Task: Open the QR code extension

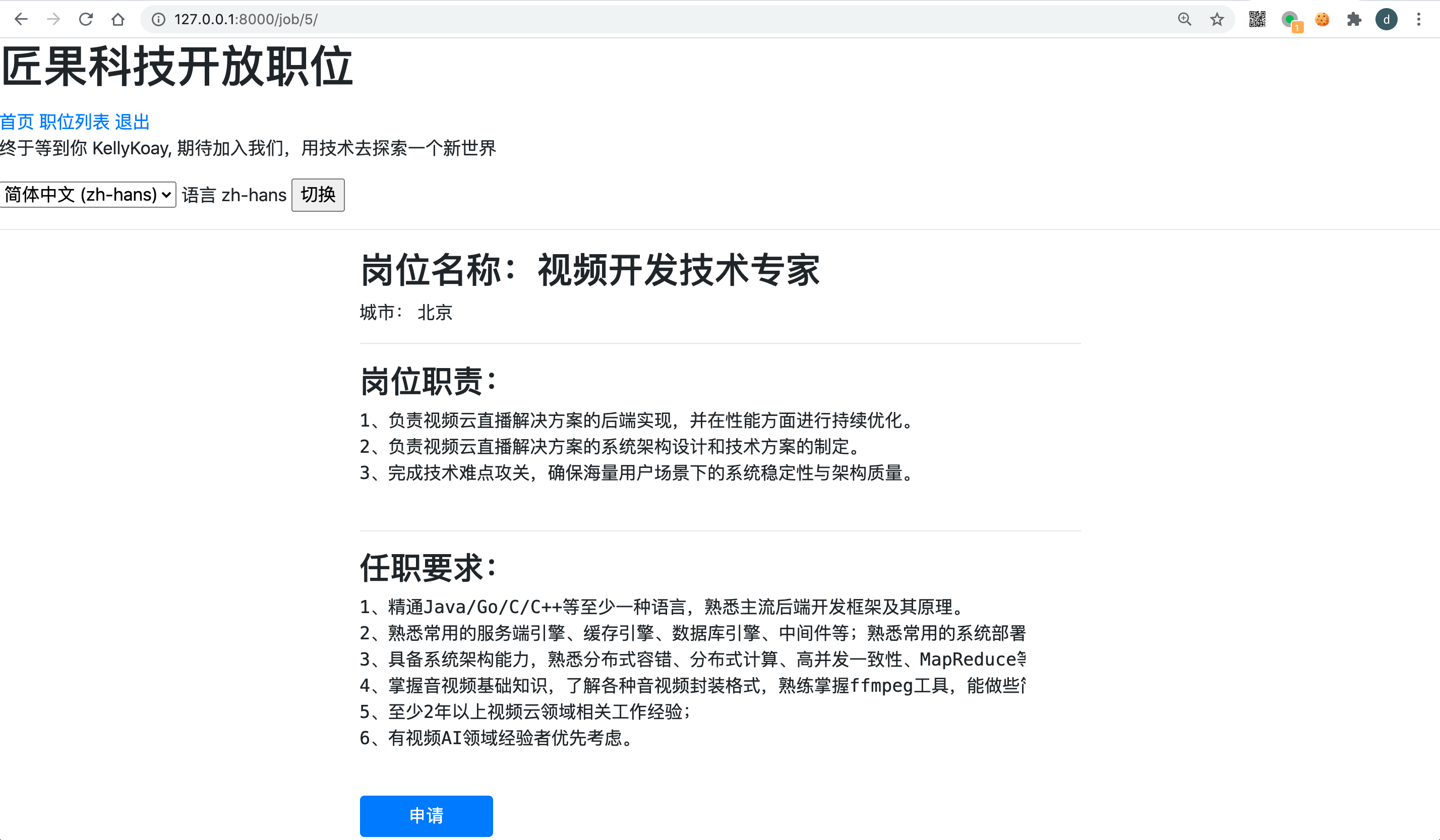Action: (1257, 20)
